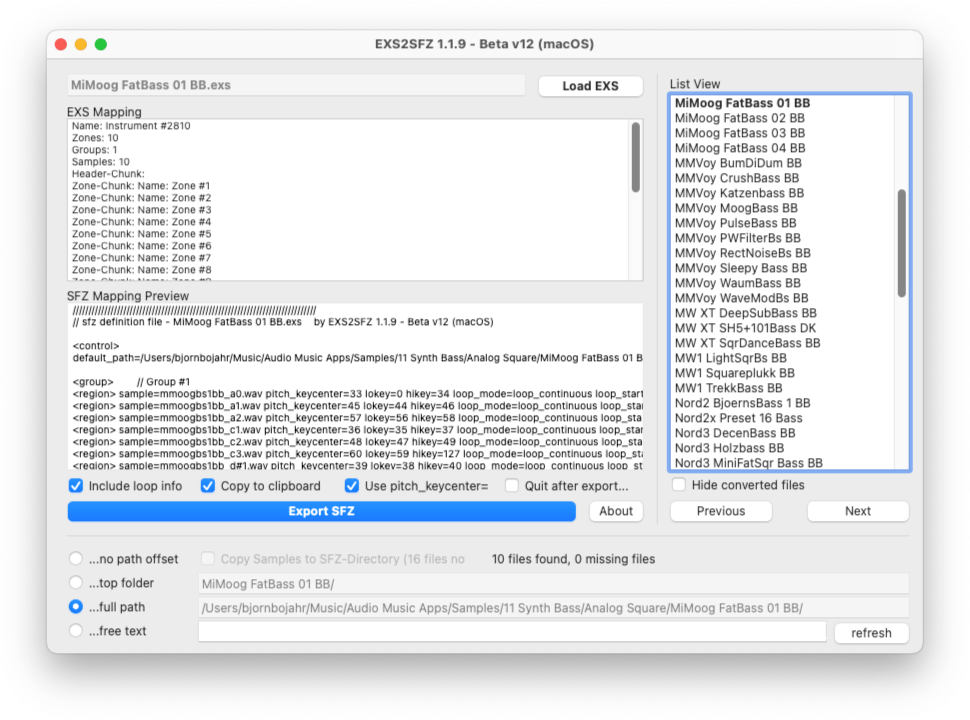Select MMVoy BumDiDum BB in list

click(x=738, y=163)
